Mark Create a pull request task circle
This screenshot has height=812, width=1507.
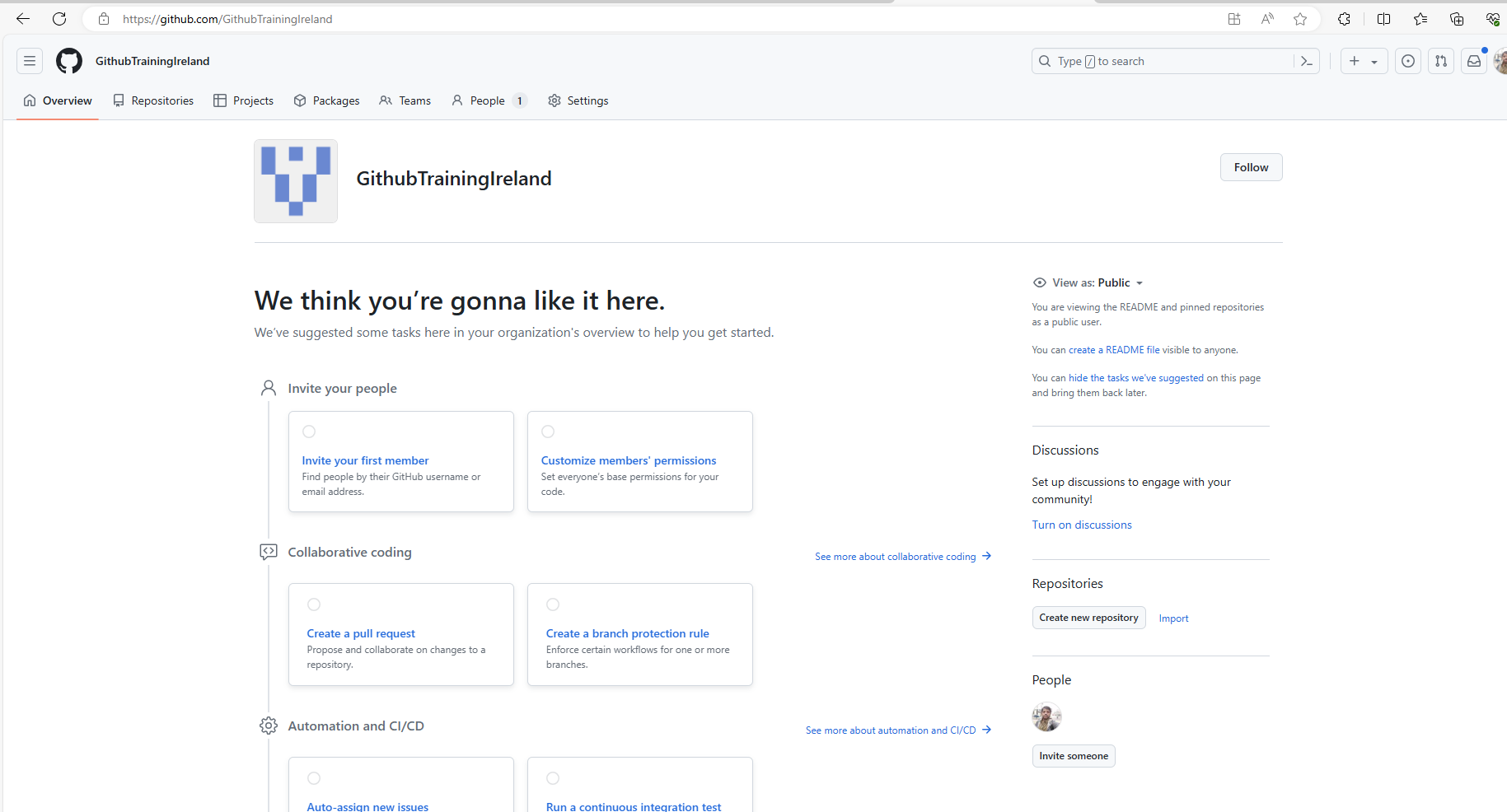coord(314,604)
